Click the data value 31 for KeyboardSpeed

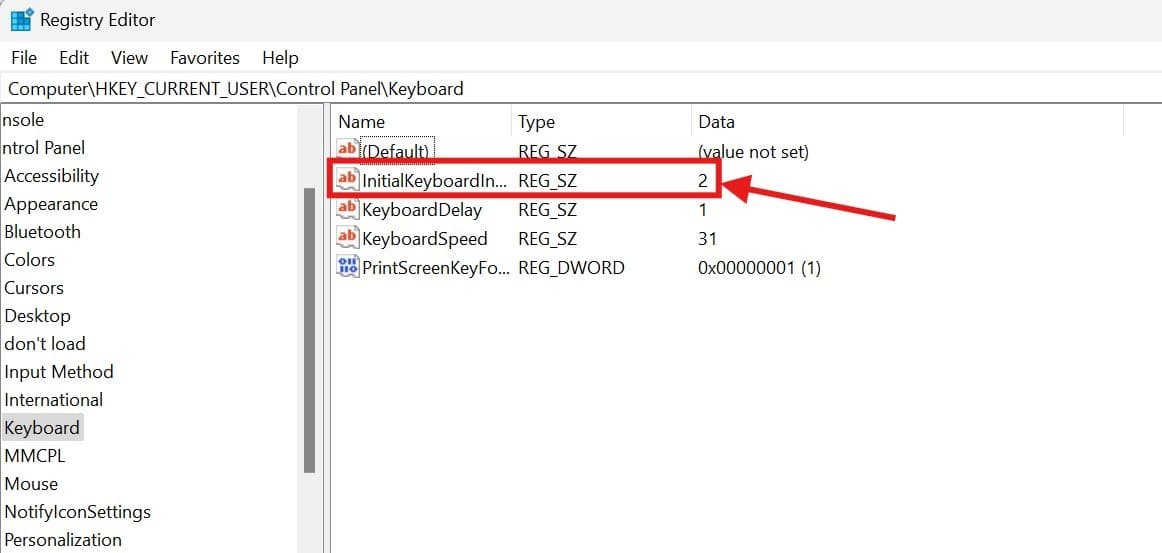pos(707,239)
